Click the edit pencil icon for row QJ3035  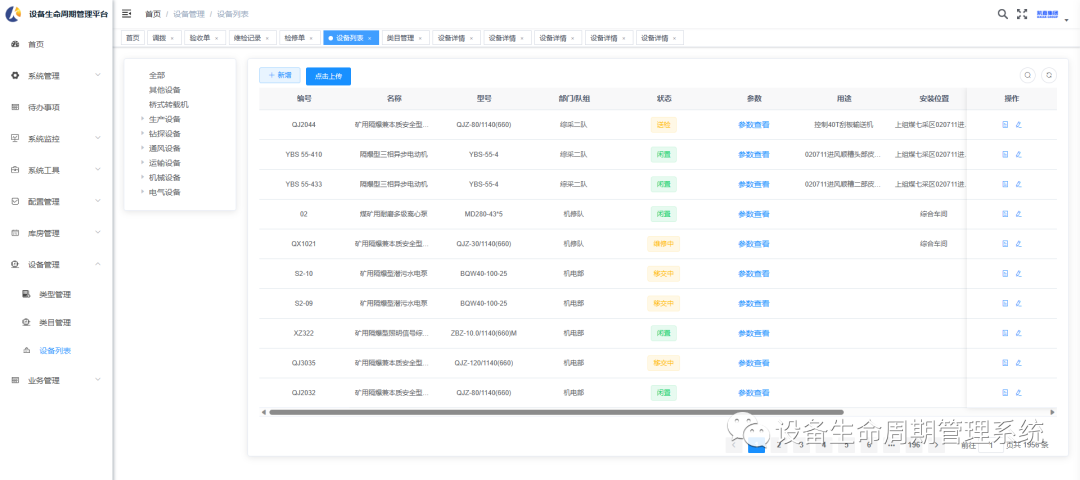[x=1019, y=363]
